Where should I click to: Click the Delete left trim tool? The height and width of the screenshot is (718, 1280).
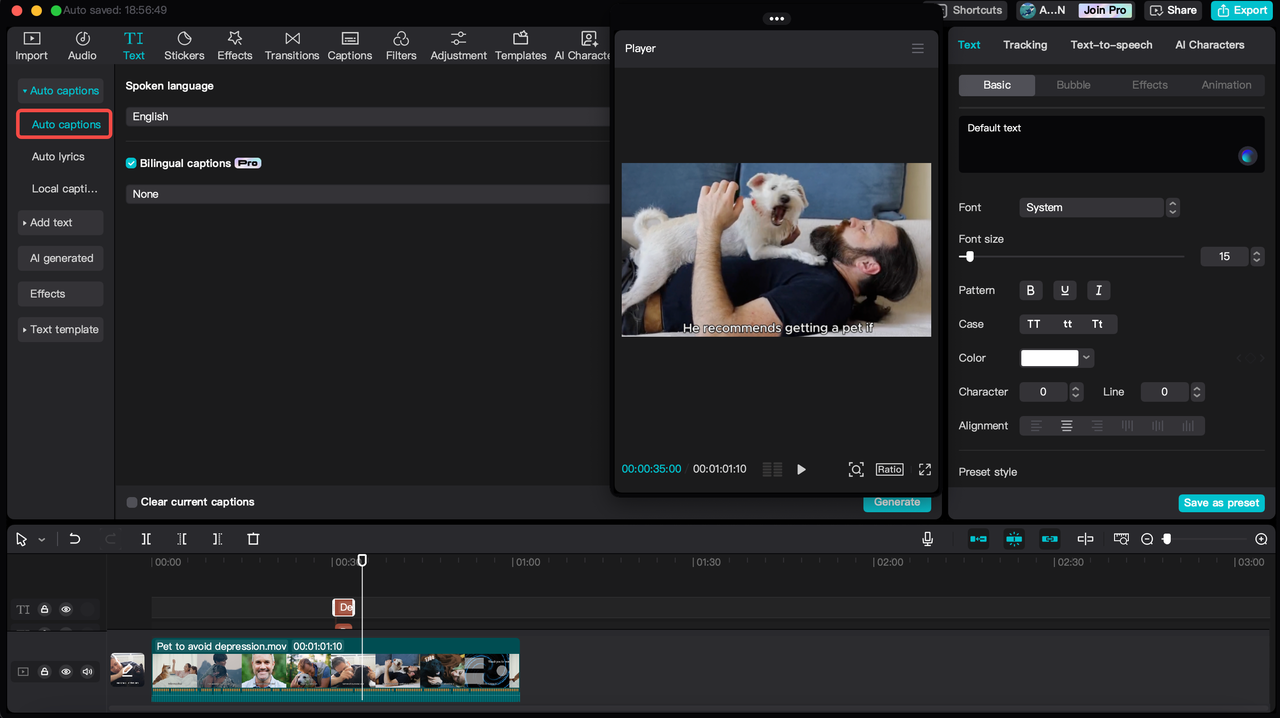(181, 539)
